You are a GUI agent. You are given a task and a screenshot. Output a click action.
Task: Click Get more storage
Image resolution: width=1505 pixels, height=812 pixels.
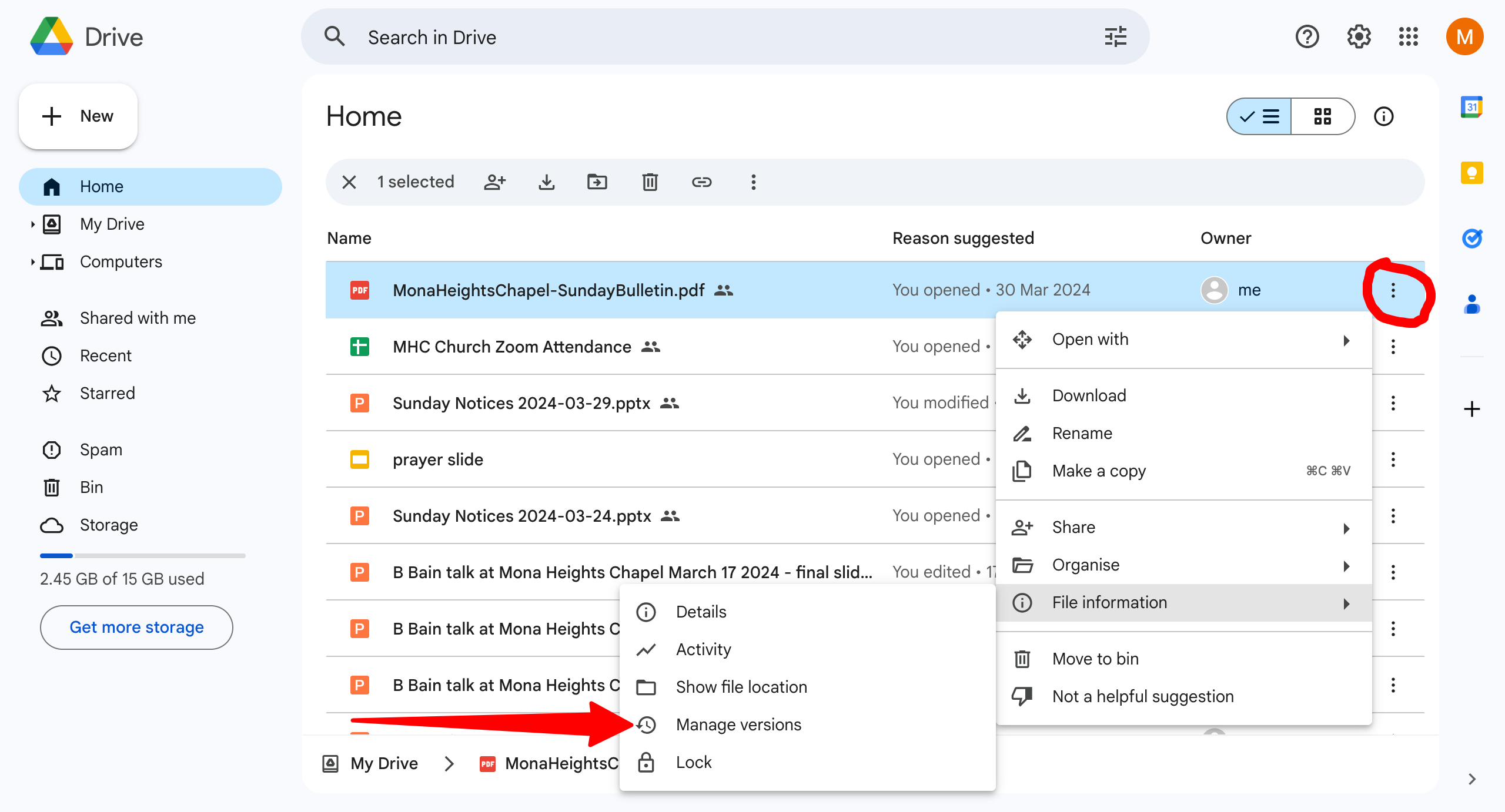click(x=136, y=627)
